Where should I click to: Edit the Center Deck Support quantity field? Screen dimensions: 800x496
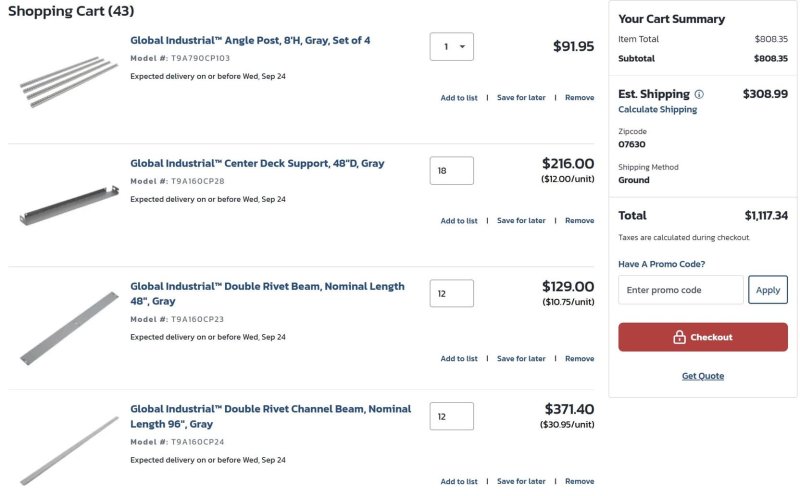click(x=452, y=171)
